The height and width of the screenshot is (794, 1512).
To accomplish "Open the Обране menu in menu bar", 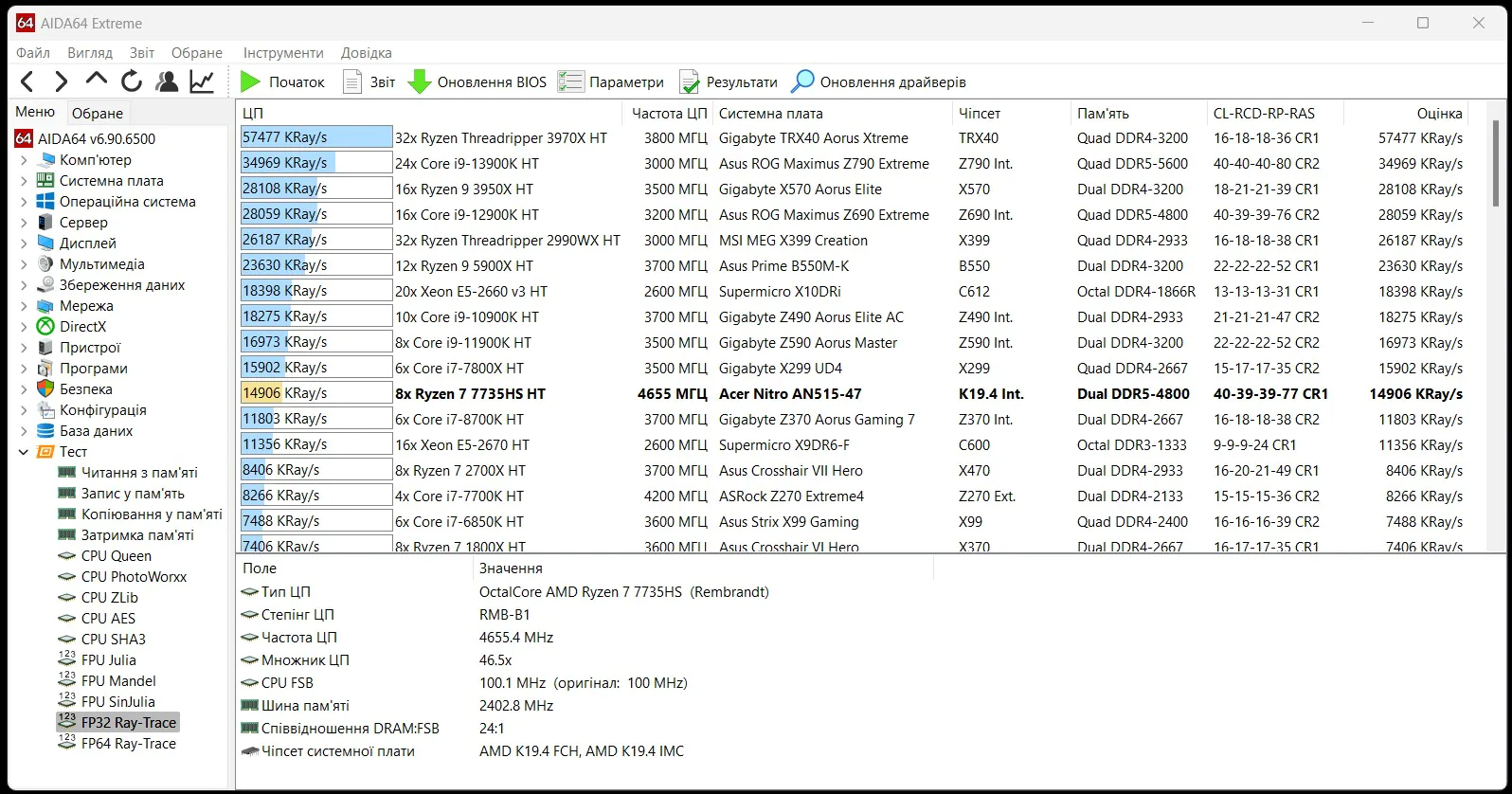I will point(197,53).
